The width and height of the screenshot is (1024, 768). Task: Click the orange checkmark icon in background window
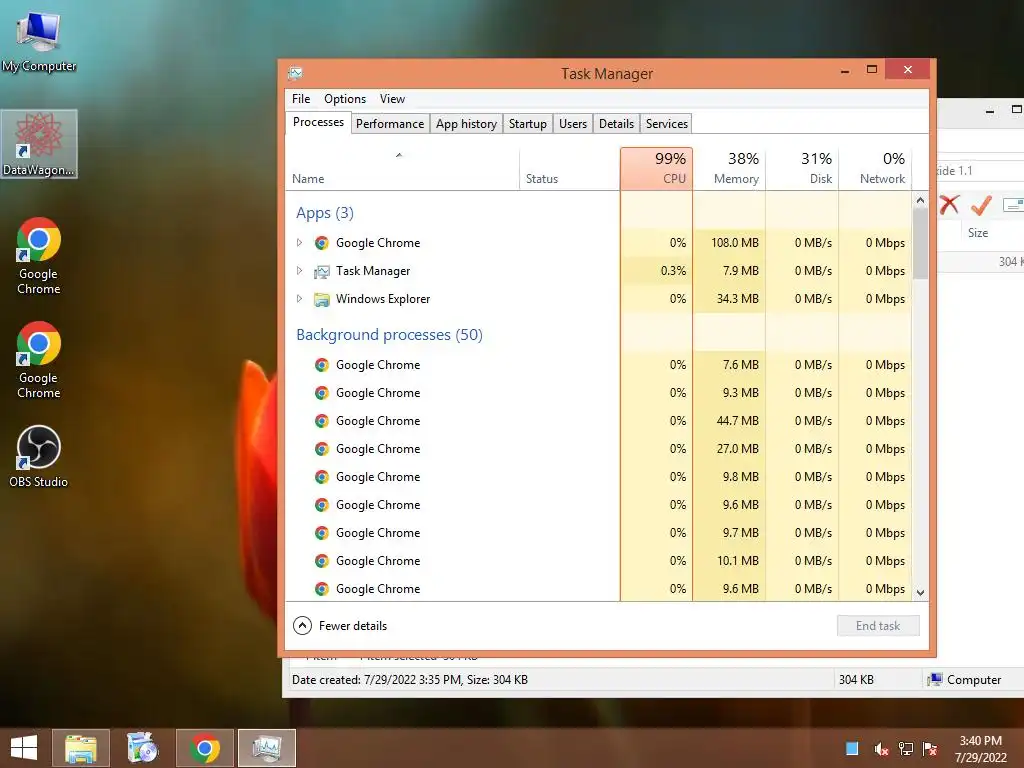click(x=981, y=205)
